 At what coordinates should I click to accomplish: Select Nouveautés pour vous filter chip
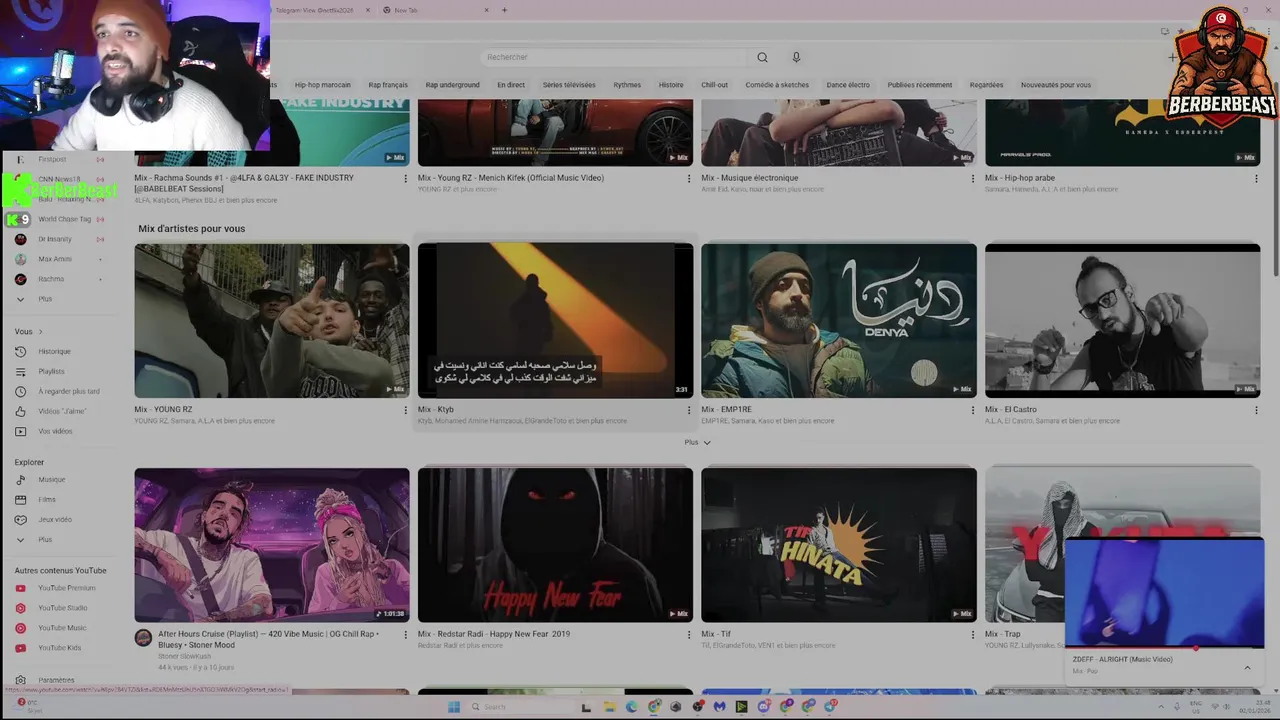coord(1056,85)
